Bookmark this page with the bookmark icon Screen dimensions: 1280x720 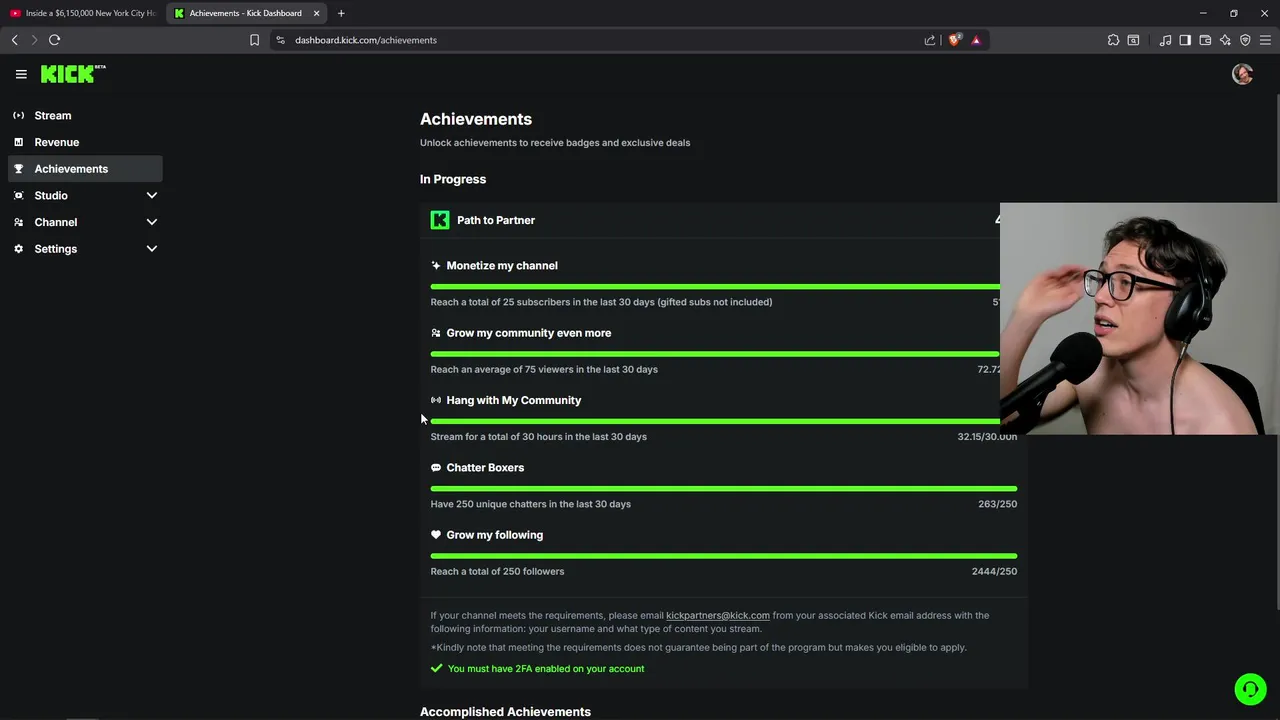tap(254, 40)
